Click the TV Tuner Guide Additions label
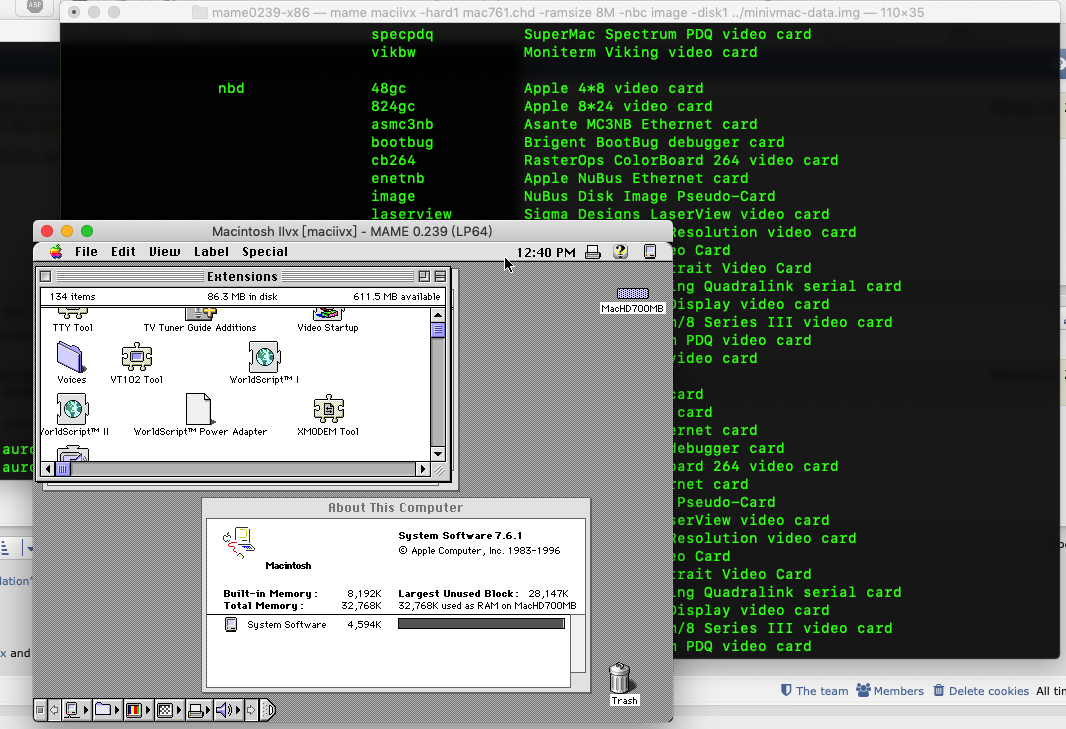This screenshot has width=1066, height=729. point(200,328)
